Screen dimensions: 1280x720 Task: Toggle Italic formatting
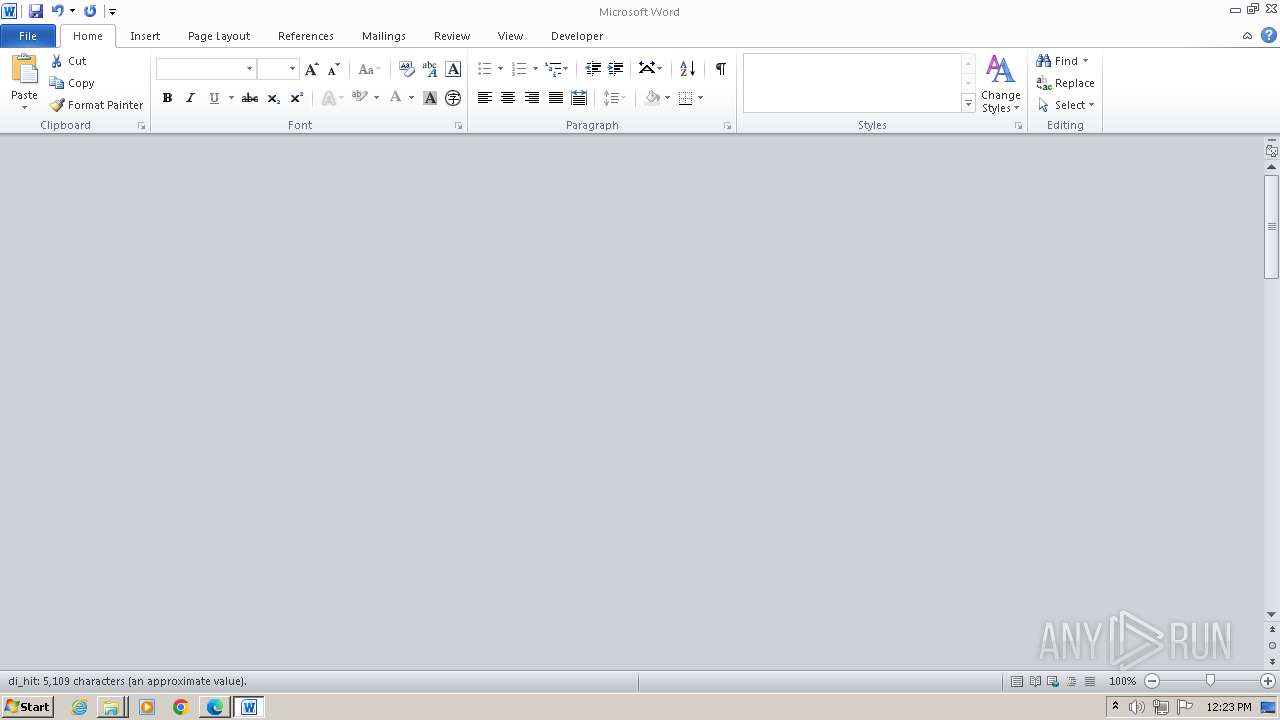190,98
